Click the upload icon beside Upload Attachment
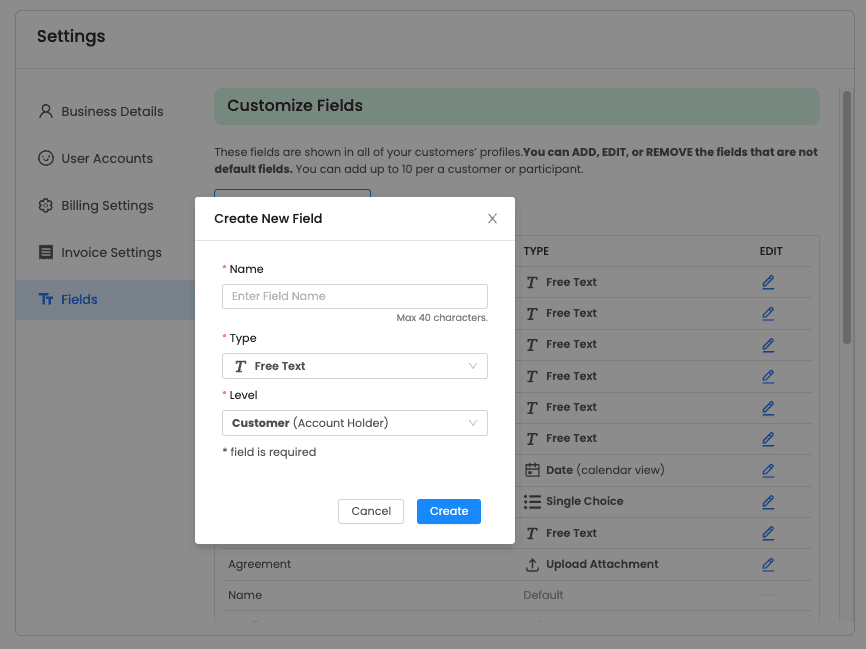Screen dimensions: 866x649 click(x=532, y=564)
